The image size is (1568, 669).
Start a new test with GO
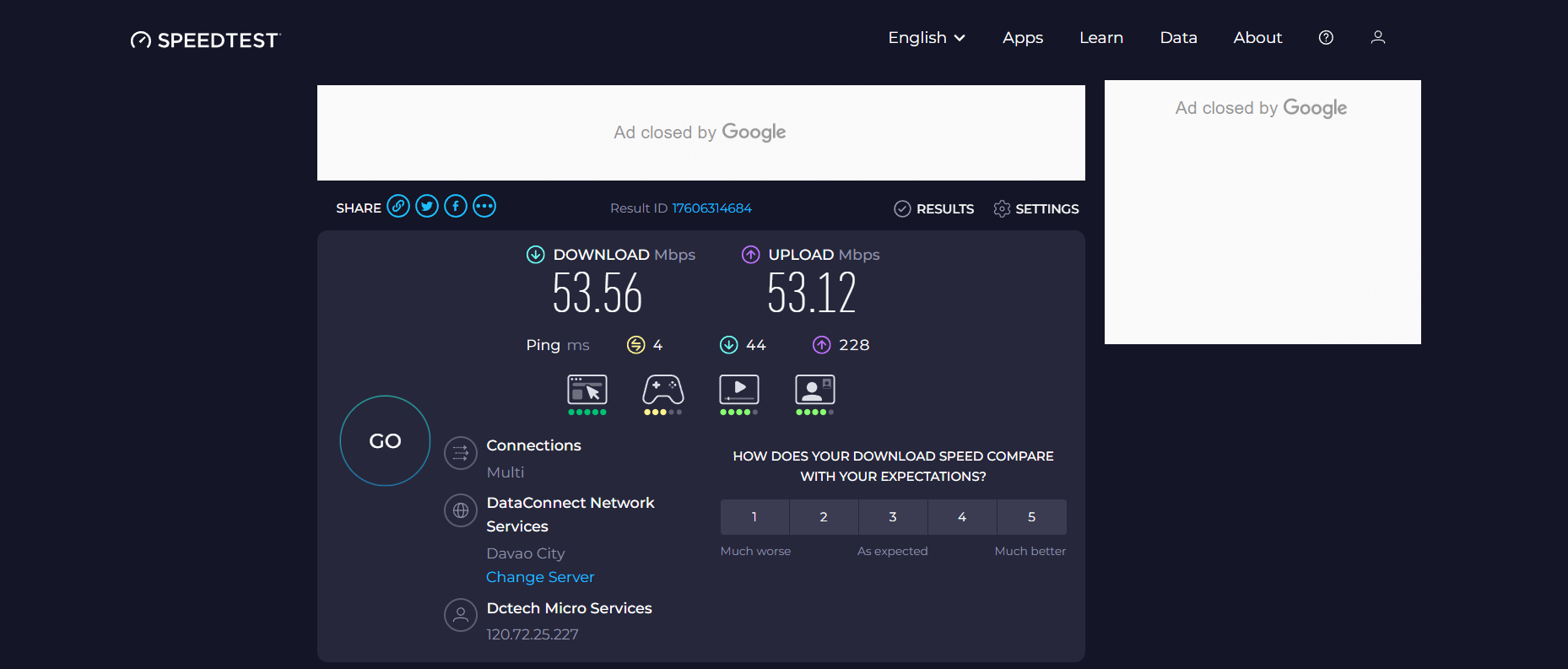click(385, 440)
